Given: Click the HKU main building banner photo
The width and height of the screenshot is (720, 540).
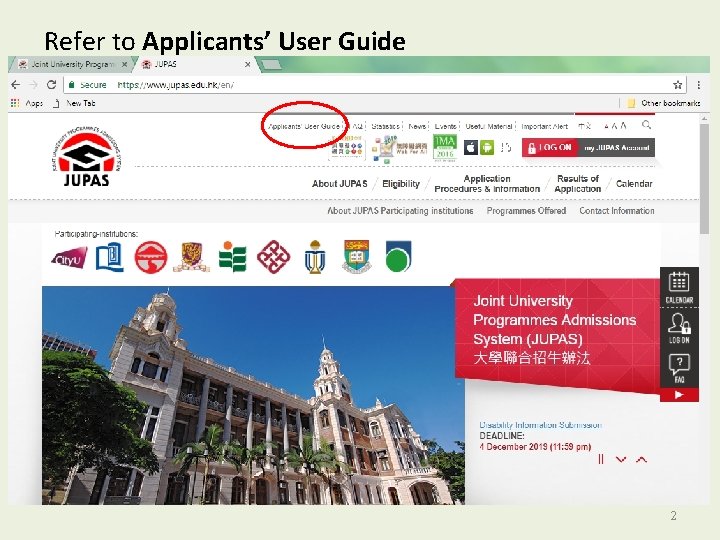Looking at the screenshot, I should click(253, 395).
